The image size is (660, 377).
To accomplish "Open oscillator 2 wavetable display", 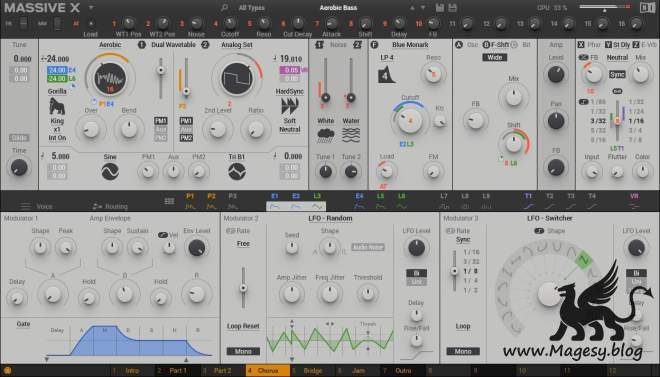I will tap(237, 78).
